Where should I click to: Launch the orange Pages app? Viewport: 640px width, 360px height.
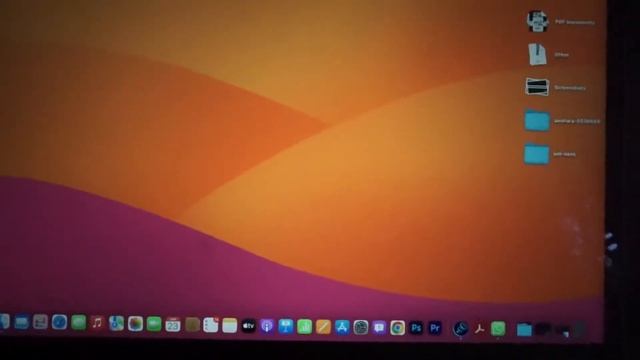pyautogui.click(x=323, y=327)
